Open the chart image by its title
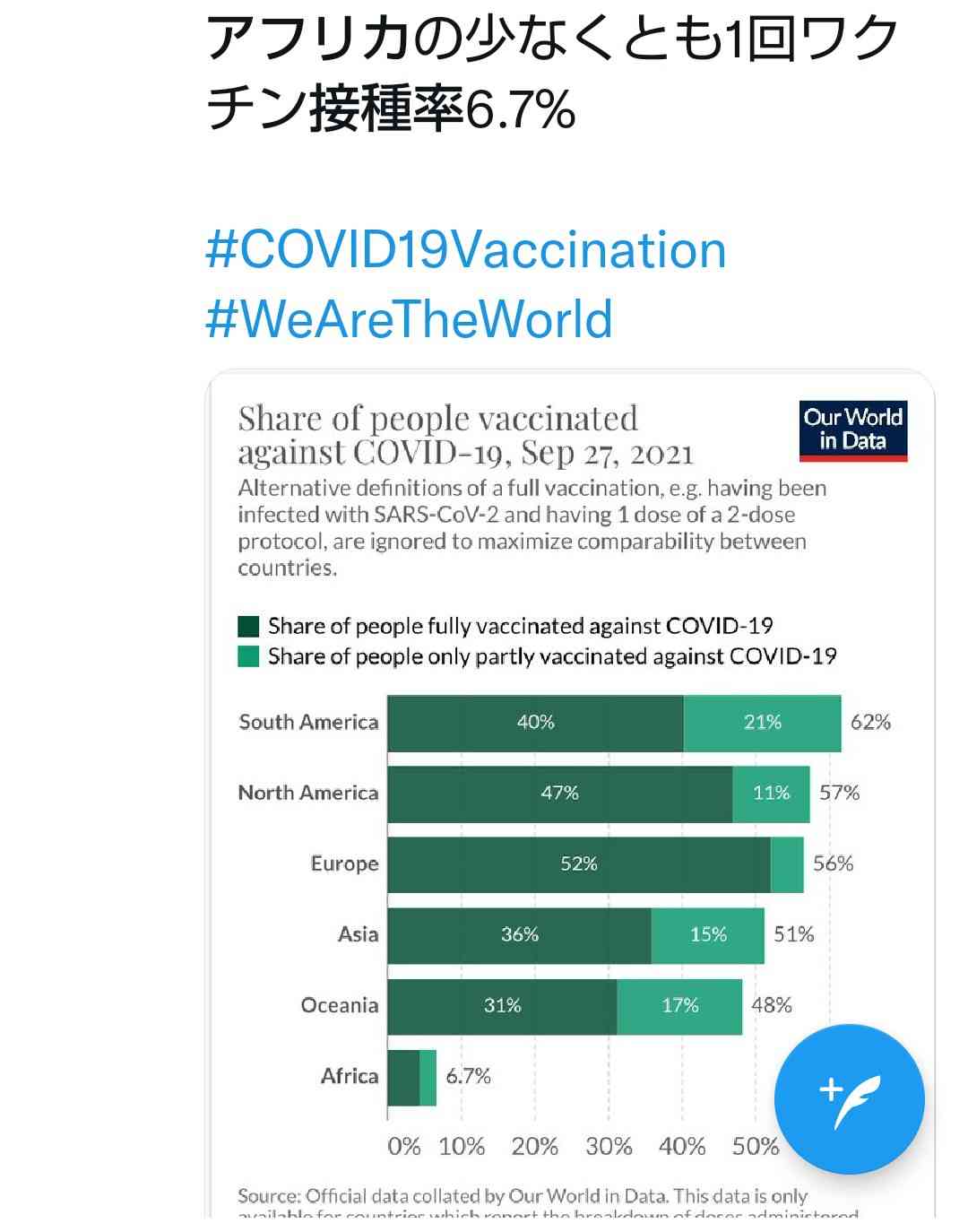The image size is (968, 1232). point(465,435)
